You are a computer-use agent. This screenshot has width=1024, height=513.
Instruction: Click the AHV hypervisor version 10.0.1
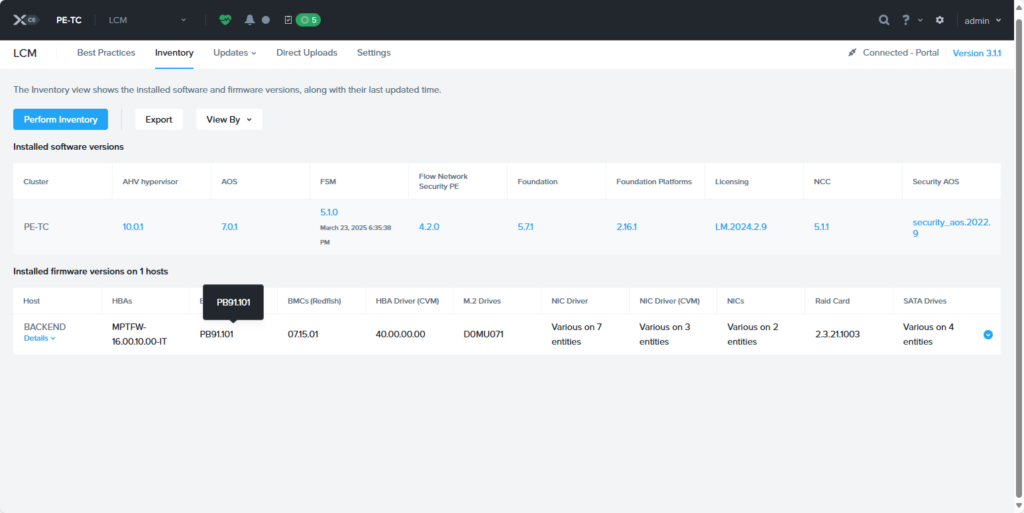point(133,227)
